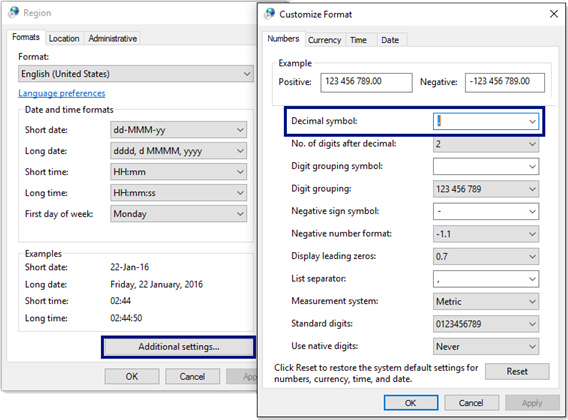The image size is (568, 420).
Task: Open the Decimal symbol dropdown
Action: pyautogui.click(x=486, y=121)
